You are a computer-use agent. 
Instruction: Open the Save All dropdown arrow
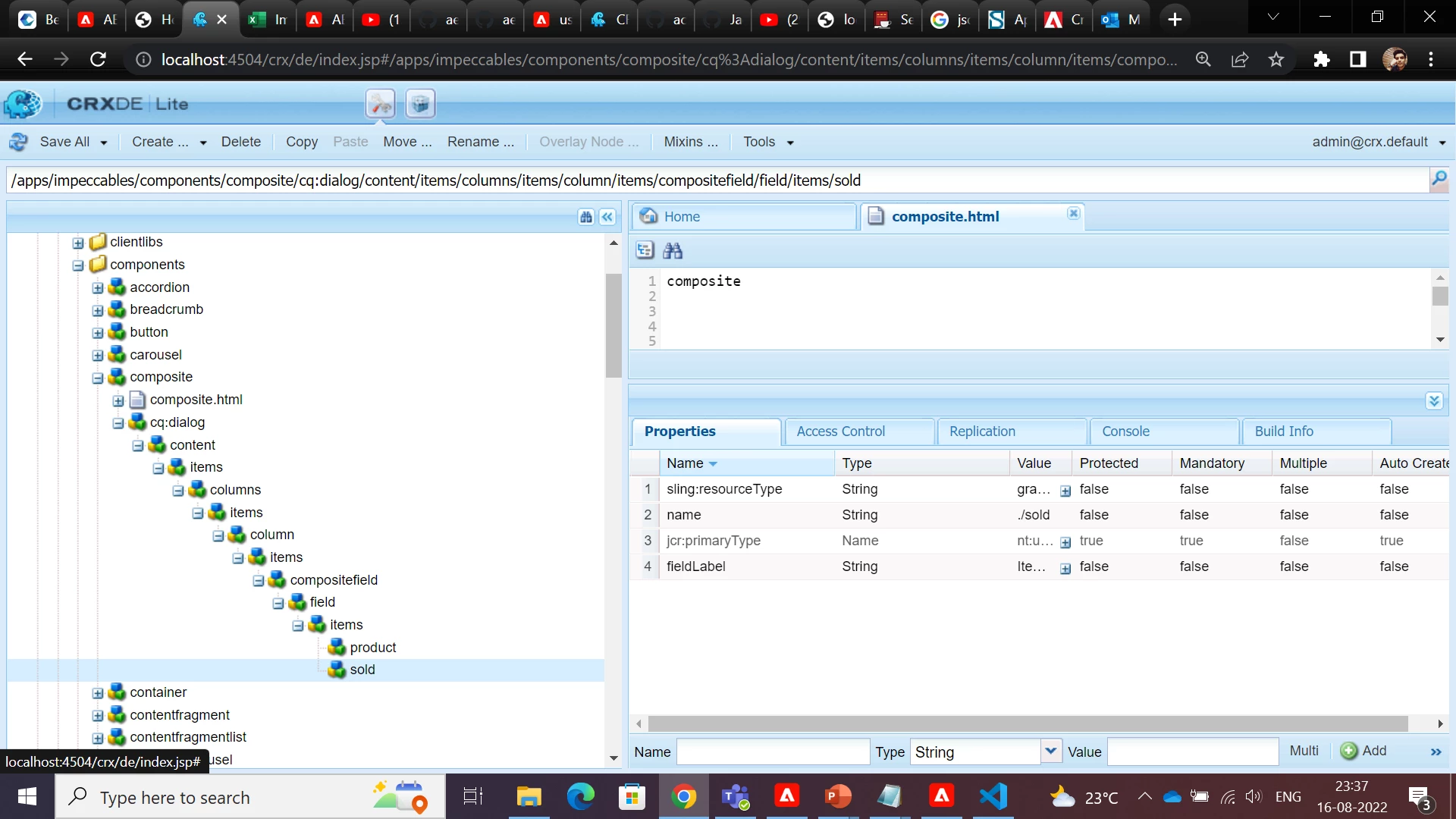(x=104, y=143)
